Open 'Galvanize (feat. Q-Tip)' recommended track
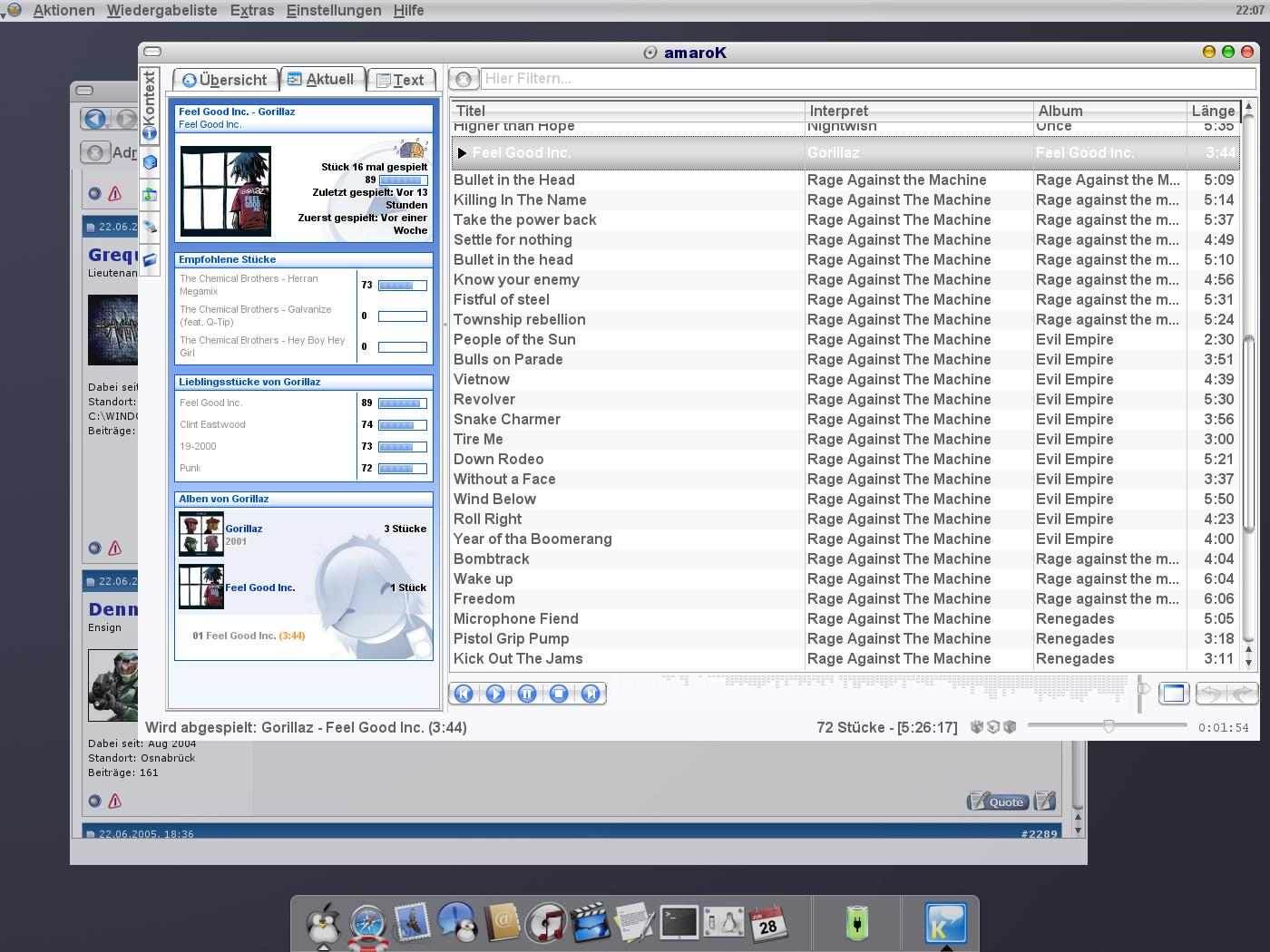The height and width of the screenshot is (952, 1270). pos(263,316)
